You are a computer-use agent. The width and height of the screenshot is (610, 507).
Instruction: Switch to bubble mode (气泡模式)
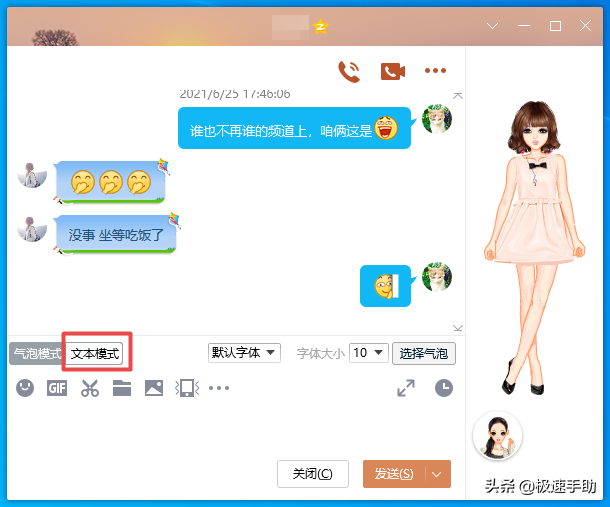(x=37, y=353)
